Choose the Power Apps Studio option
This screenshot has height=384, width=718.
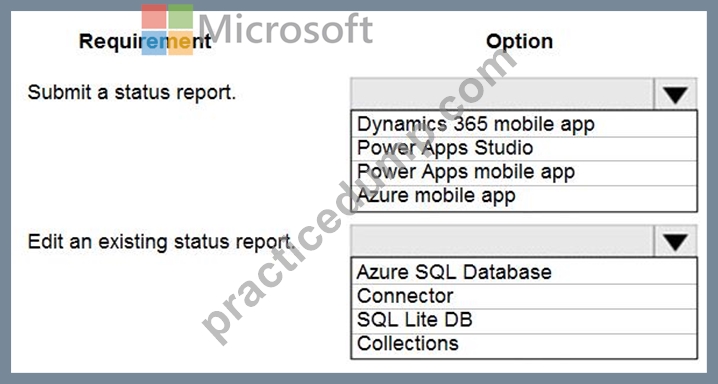[x=524, y=148]
